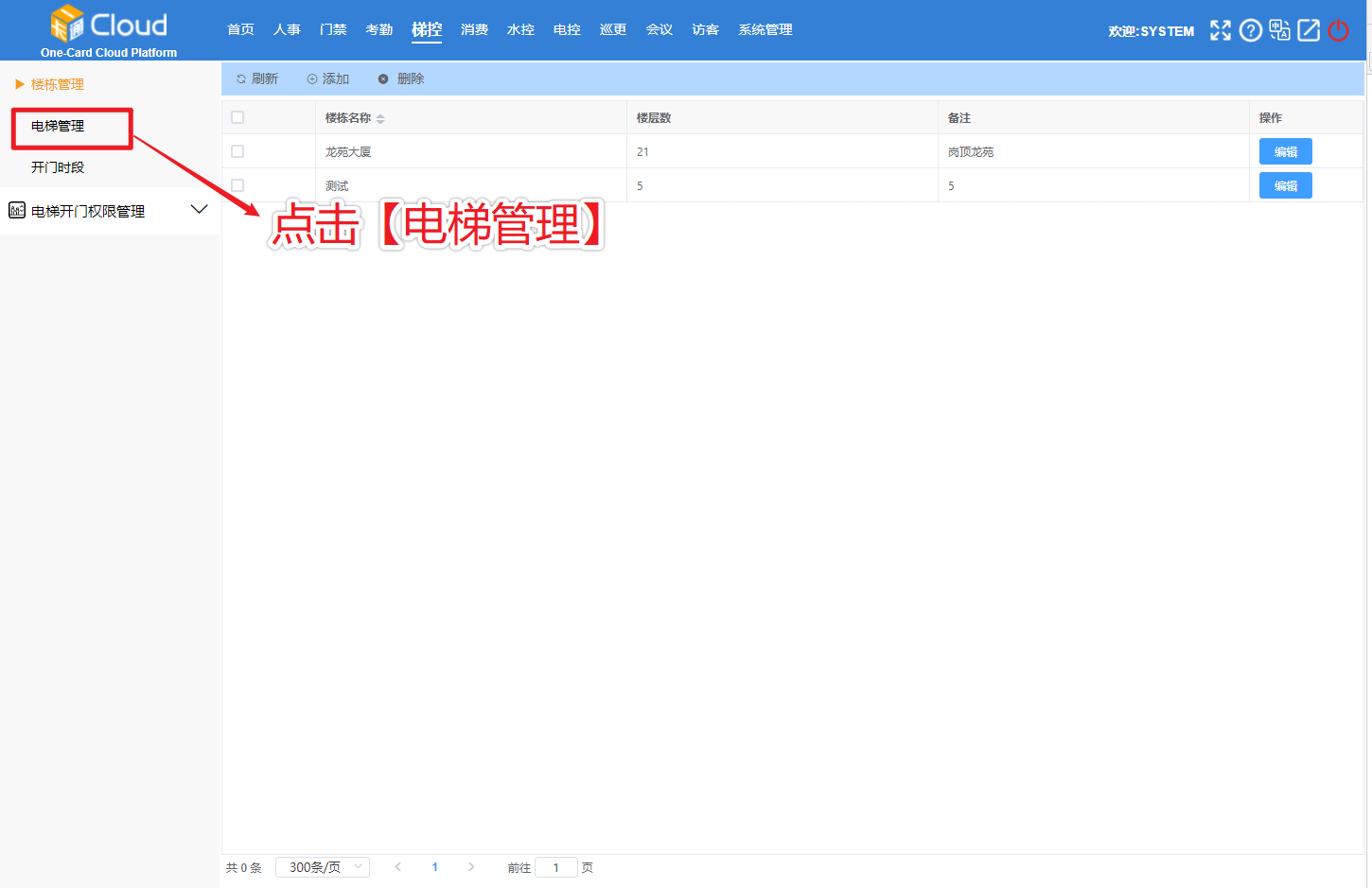Check the 测试 row checkbox
This screenshot has height=888, width=1372.
click(237, 186)
